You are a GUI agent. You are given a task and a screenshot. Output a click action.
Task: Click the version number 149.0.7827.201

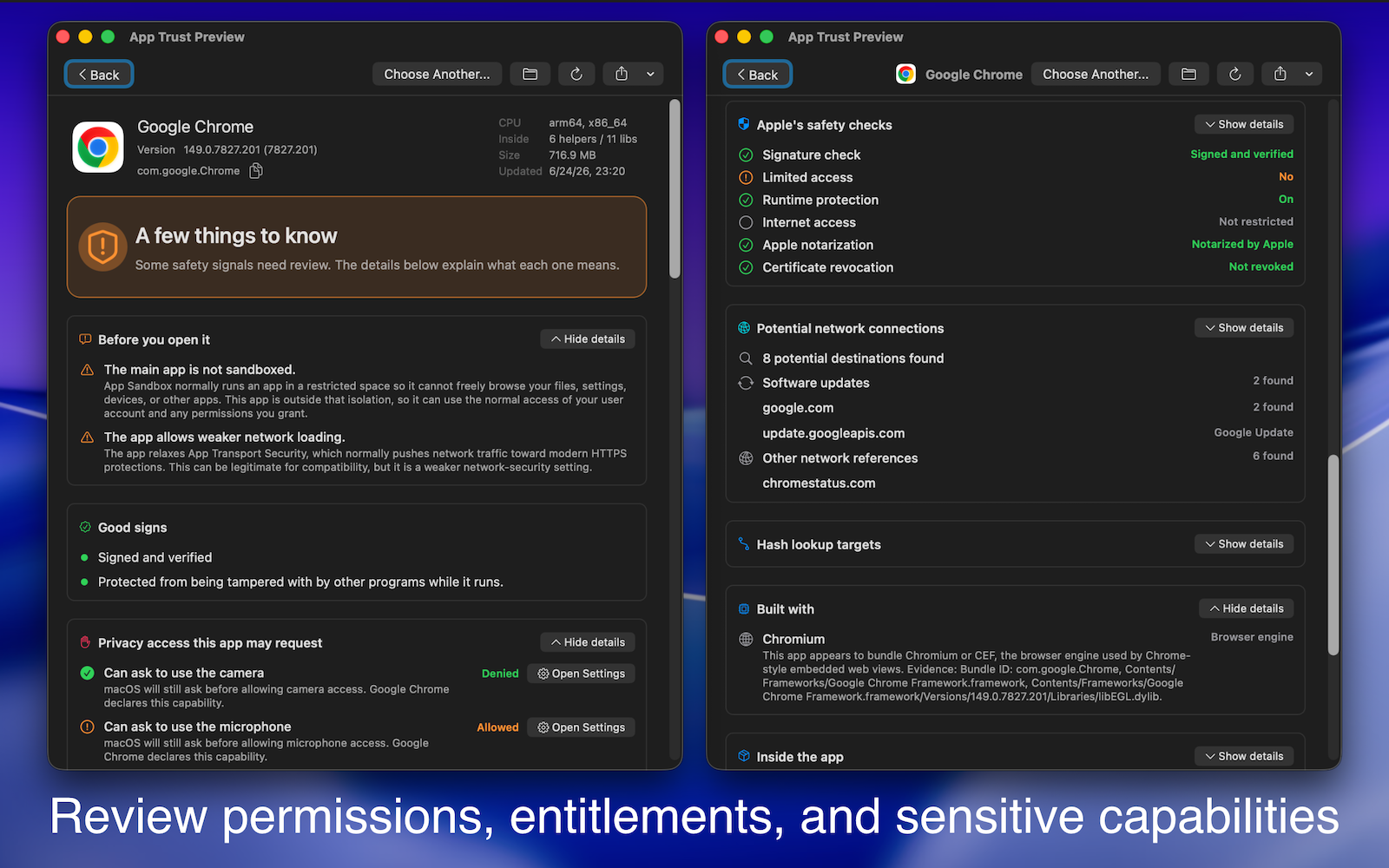[222, 150]
